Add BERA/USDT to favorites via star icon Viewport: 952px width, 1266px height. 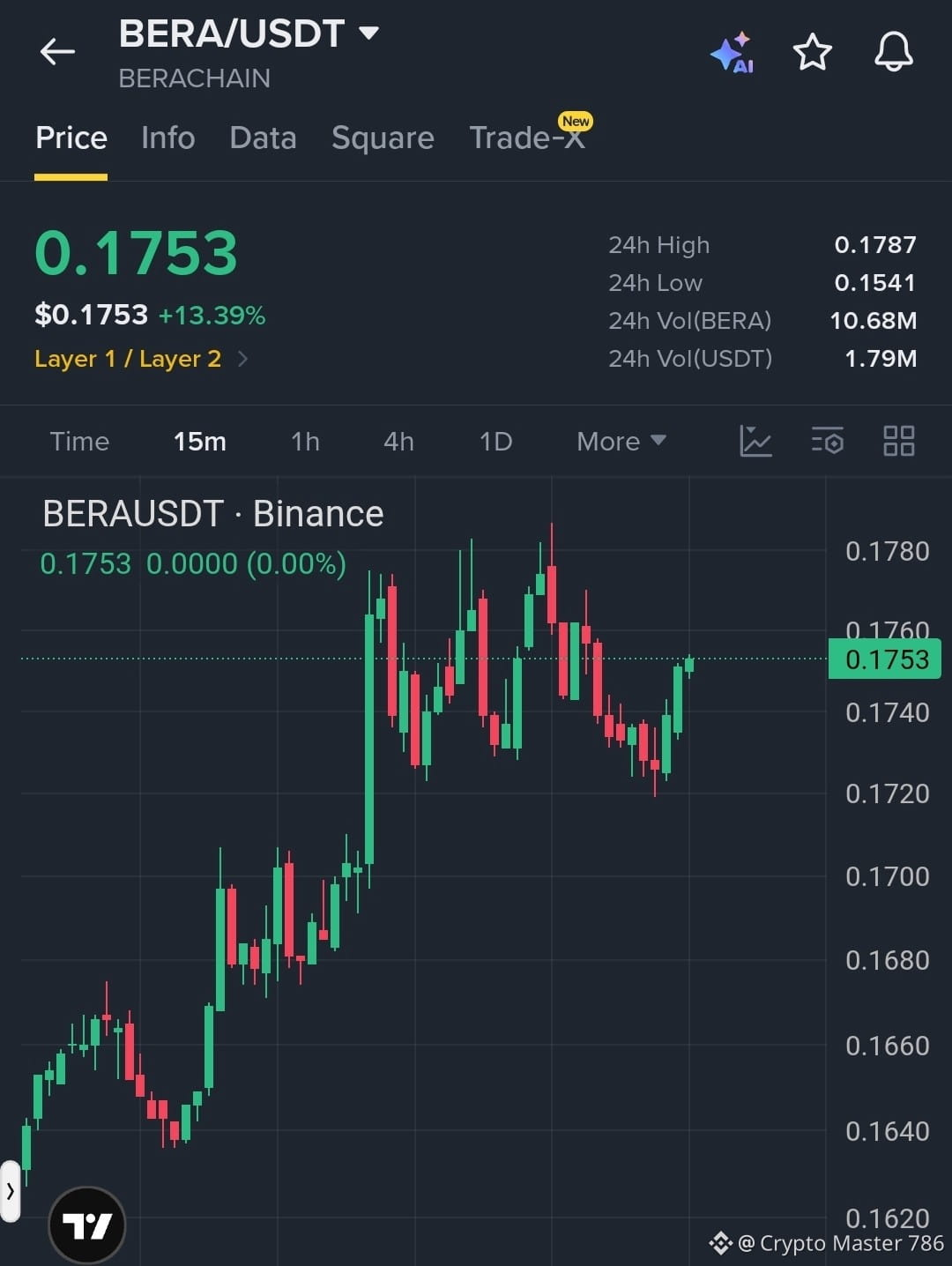pyautogui.click(x=812, y=51)
